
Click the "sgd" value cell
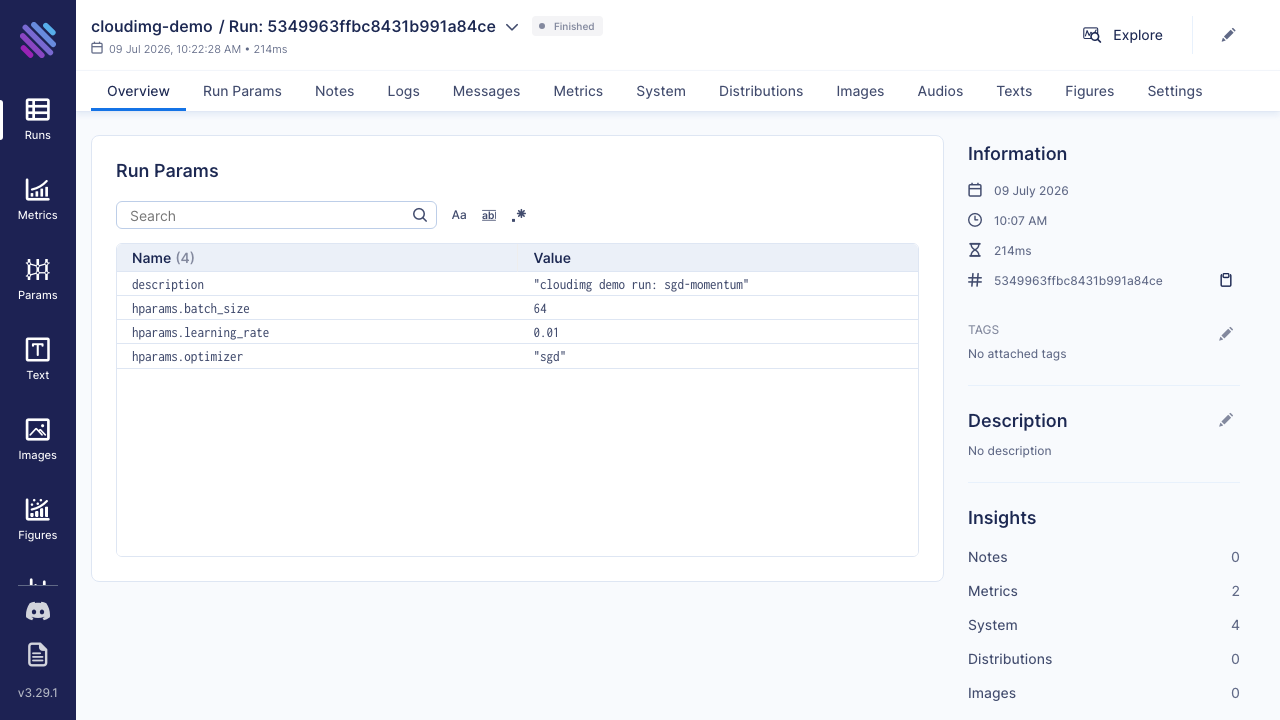point(550,357)
